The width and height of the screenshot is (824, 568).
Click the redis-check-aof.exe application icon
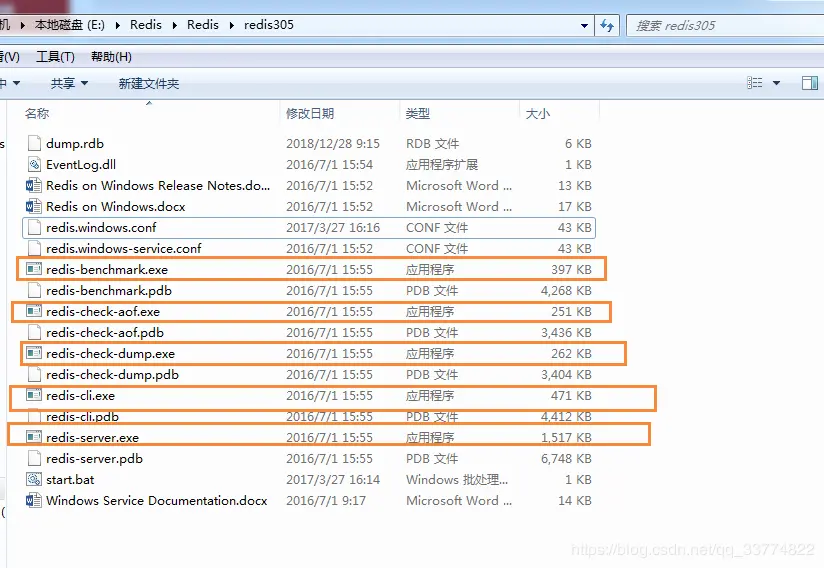pos(34,311)
